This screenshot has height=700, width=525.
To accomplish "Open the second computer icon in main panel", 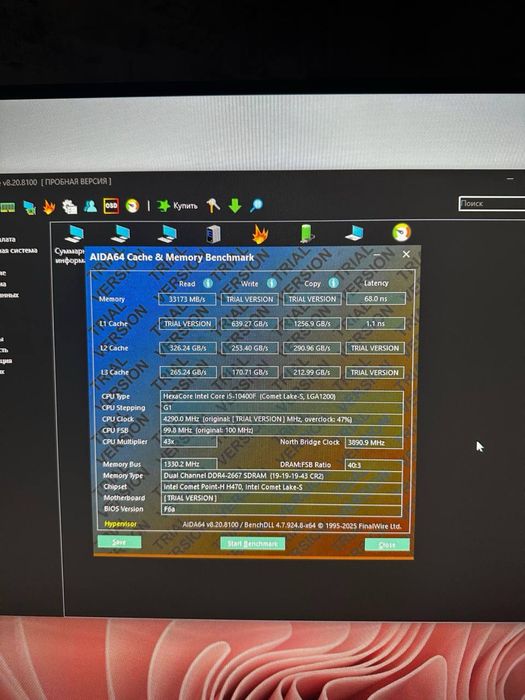I will pyautogui.click(x=121, y=234).
